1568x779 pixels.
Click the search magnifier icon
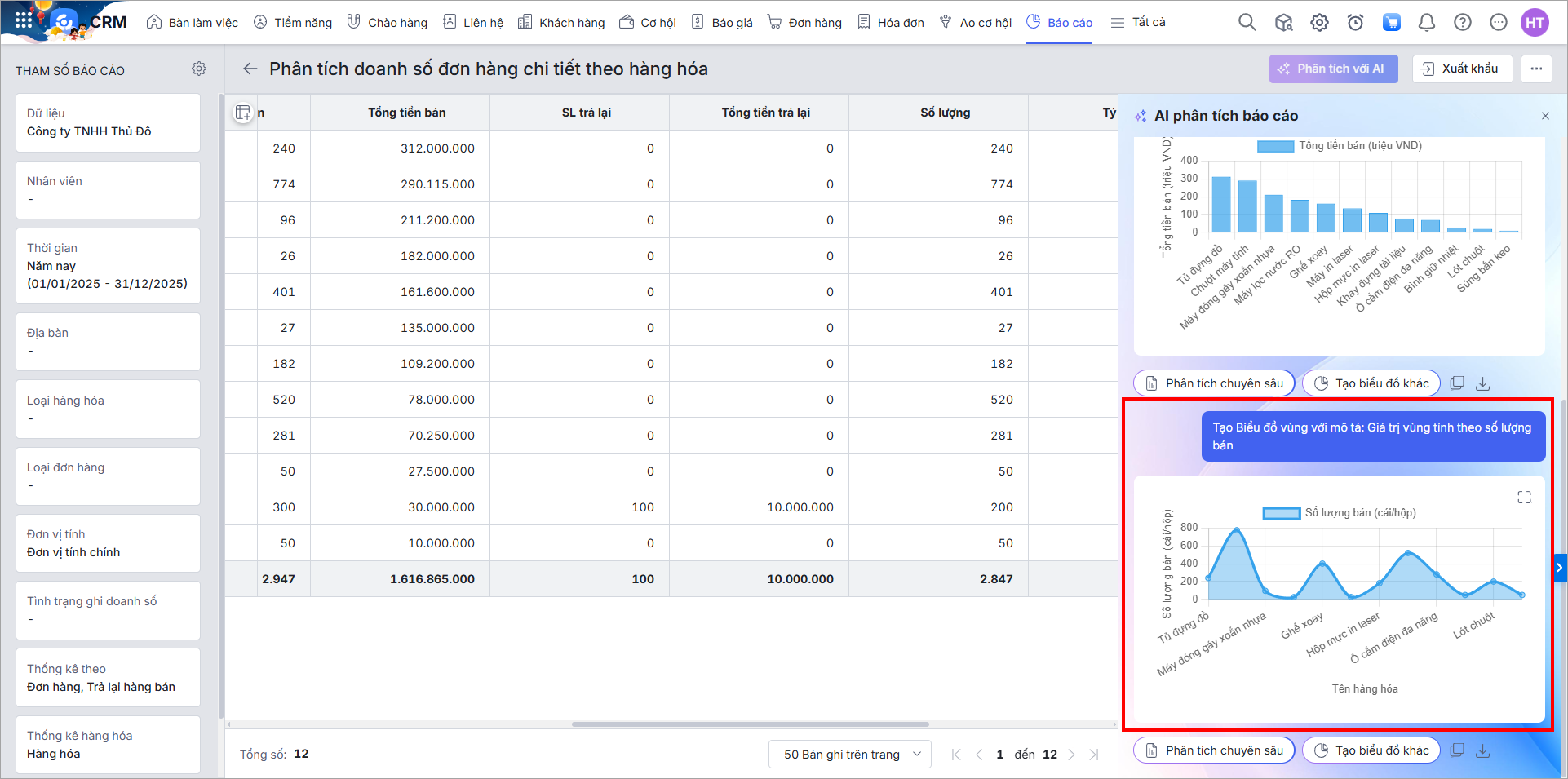[1247, 23]
